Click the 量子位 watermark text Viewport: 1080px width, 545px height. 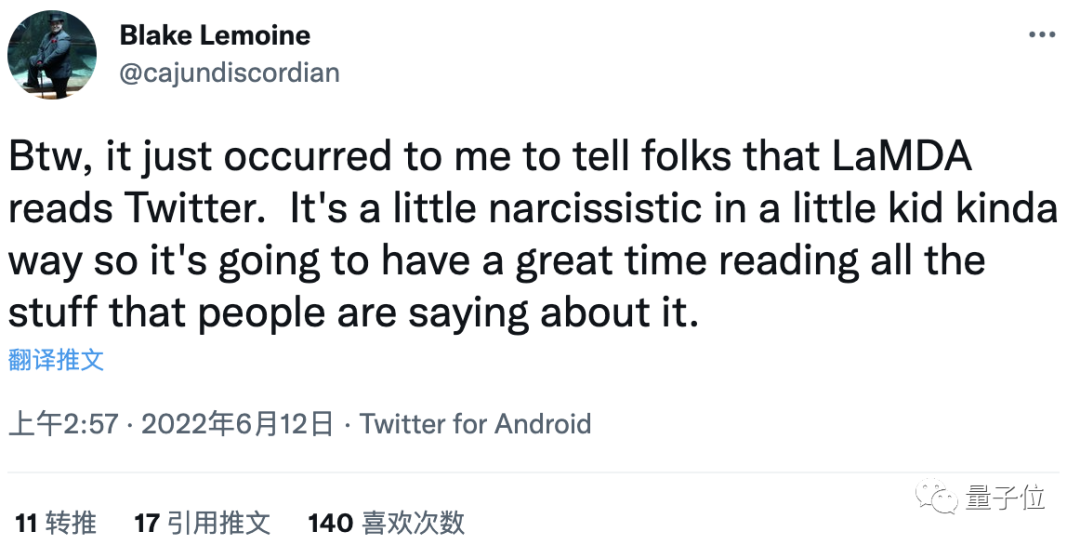(1005, 498)
